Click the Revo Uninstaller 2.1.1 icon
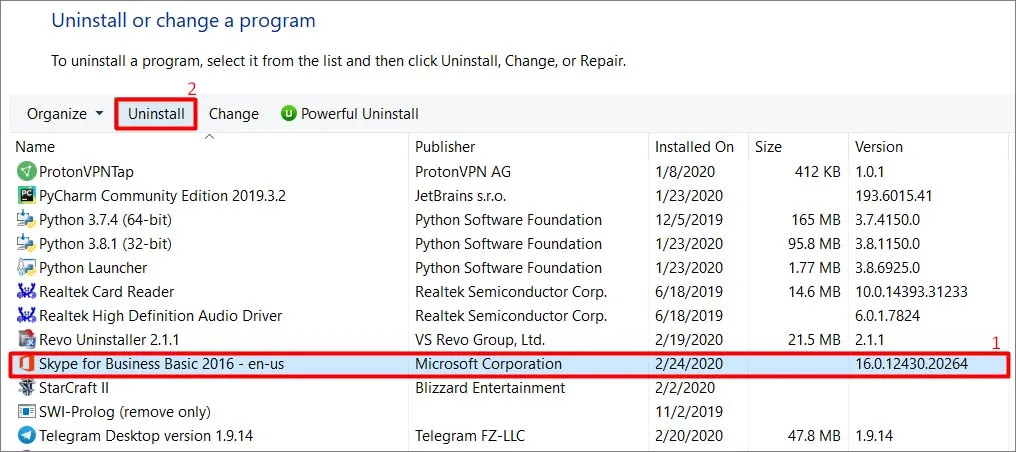The height and width of the screenshot is (452, 1016). click(25, 339)
